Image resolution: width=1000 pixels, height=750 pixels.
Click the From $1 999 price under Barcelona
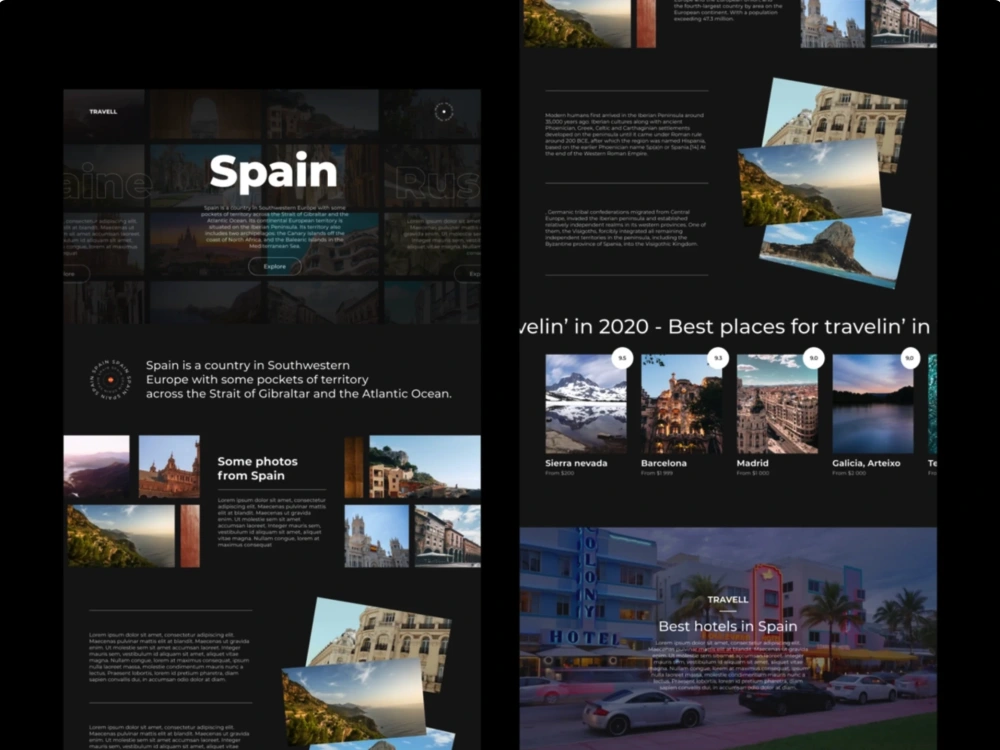click(x=655, y=473)
